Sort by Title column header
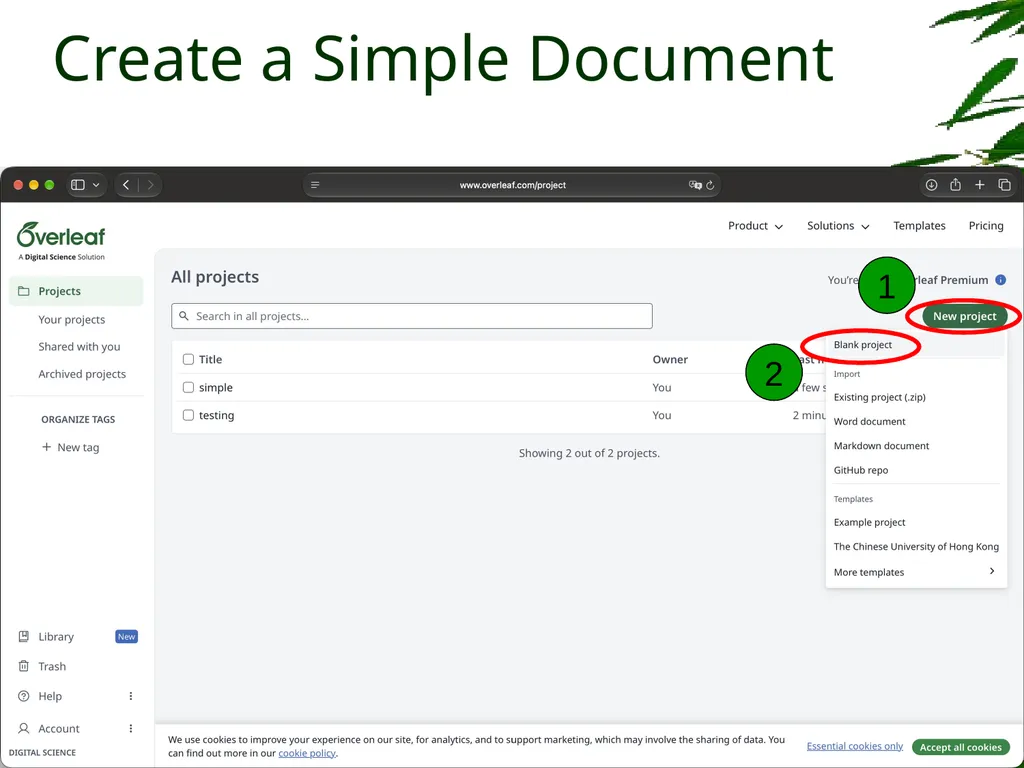The height and width of the screenshot is (768, 1024). 210,359
